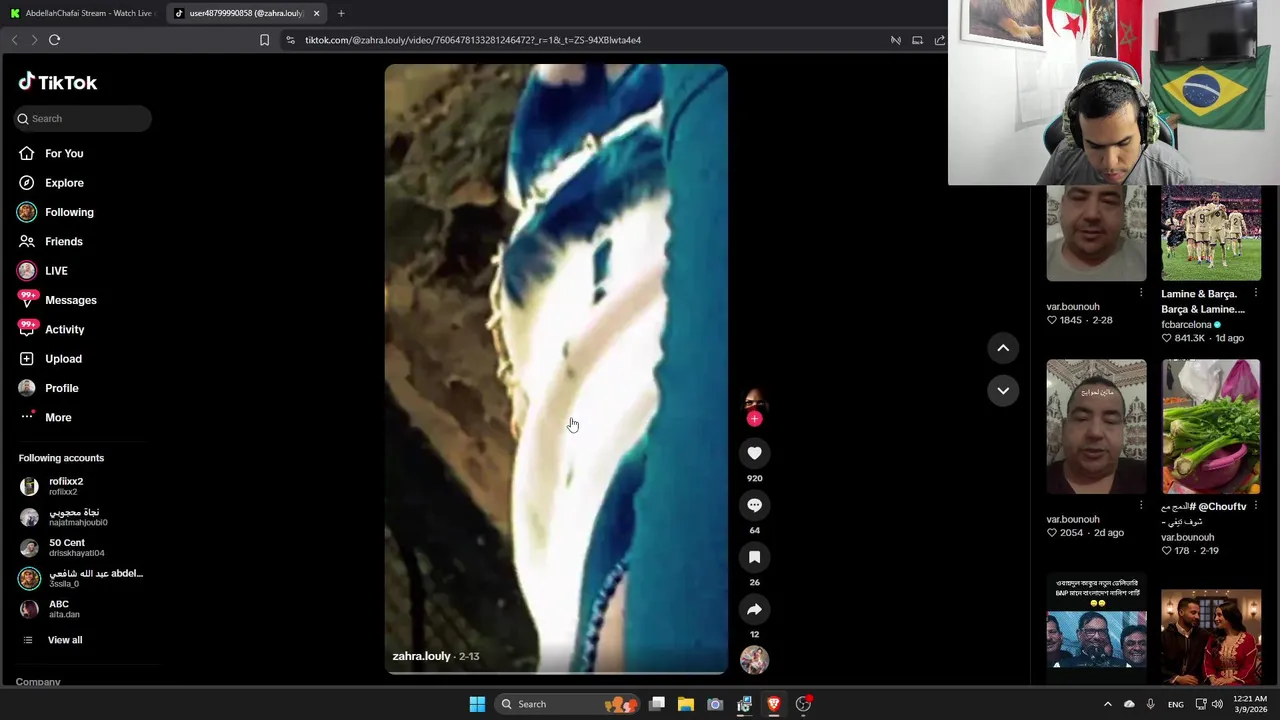The width and height of the screenshot is (1280, 720).
Task: Open the Upload page
Action: coord(63,358)
